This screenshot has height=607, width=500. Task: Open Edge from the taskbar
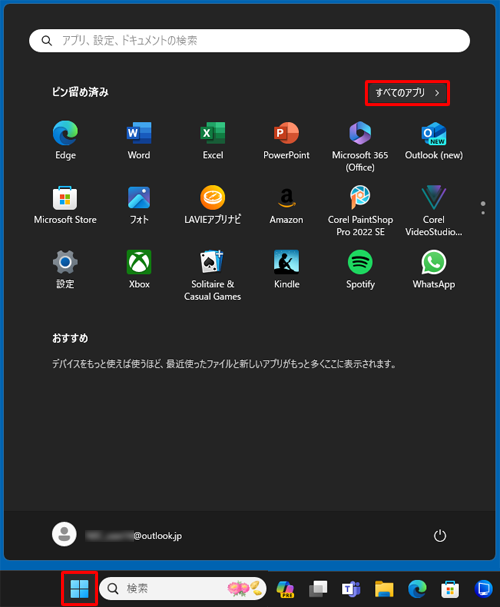click(x=417, y=589)
